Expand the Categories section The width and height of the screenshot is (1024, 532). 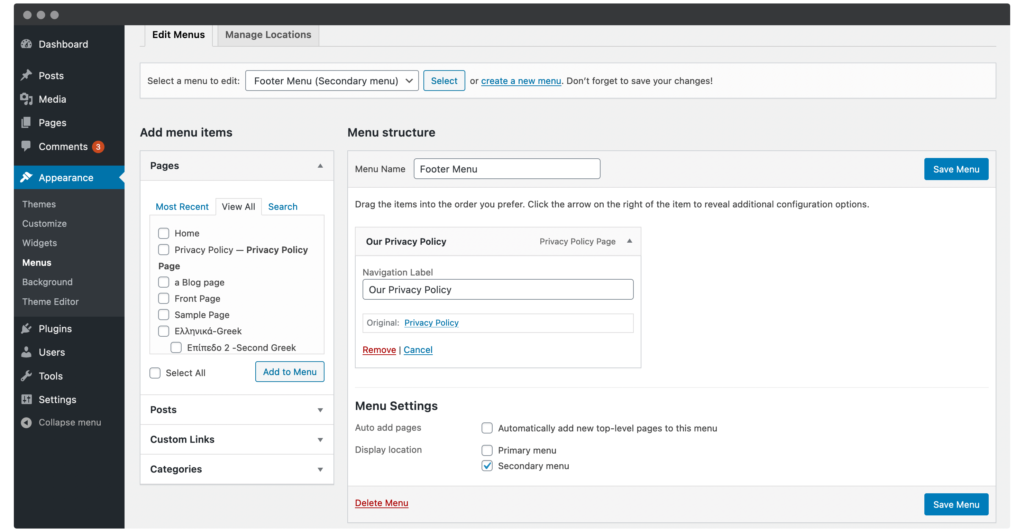[236, 470]
